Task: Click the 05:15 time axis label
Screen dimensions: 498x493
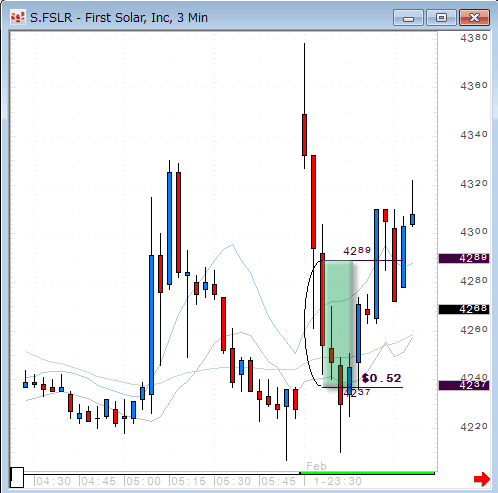Action: tap(188, 481)
